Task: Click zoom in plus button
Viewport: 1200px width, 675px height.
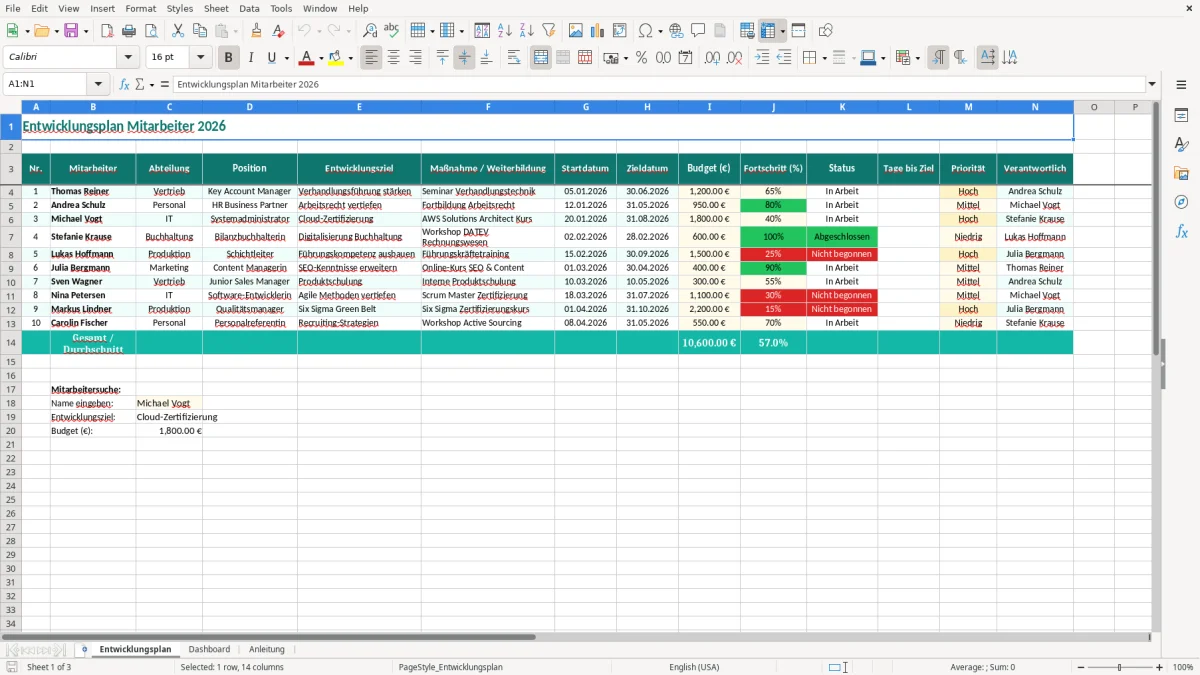Action: (1160, 667)
